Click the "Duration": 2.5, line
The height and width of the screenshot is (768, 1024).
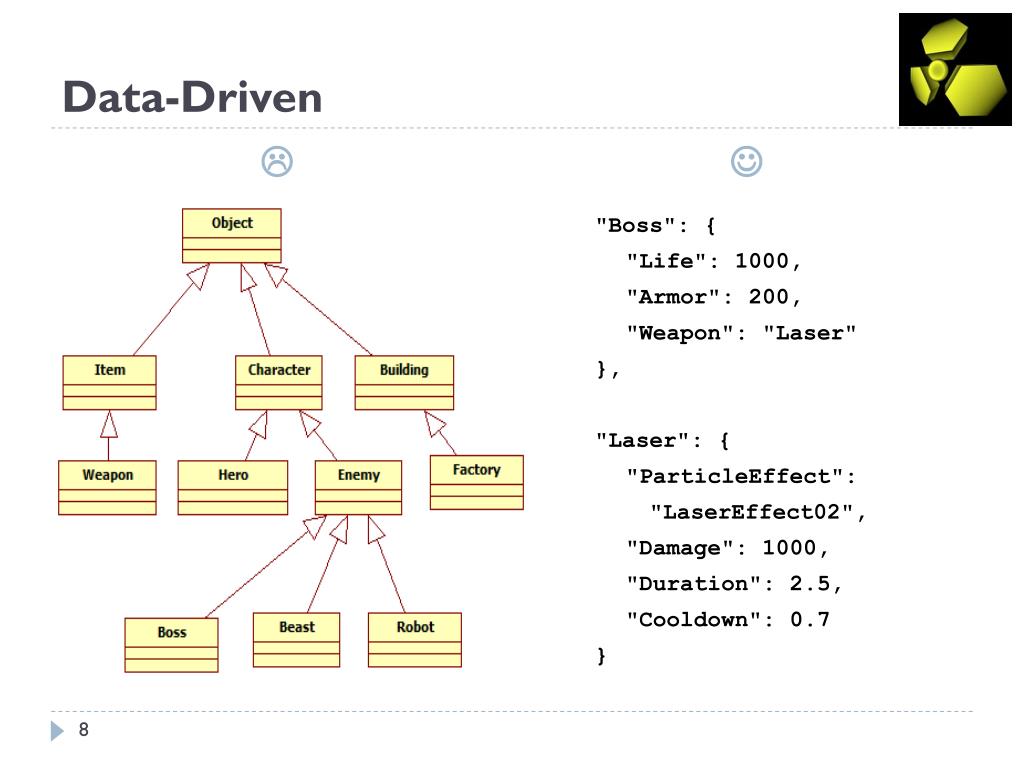[x=735, y=584]
